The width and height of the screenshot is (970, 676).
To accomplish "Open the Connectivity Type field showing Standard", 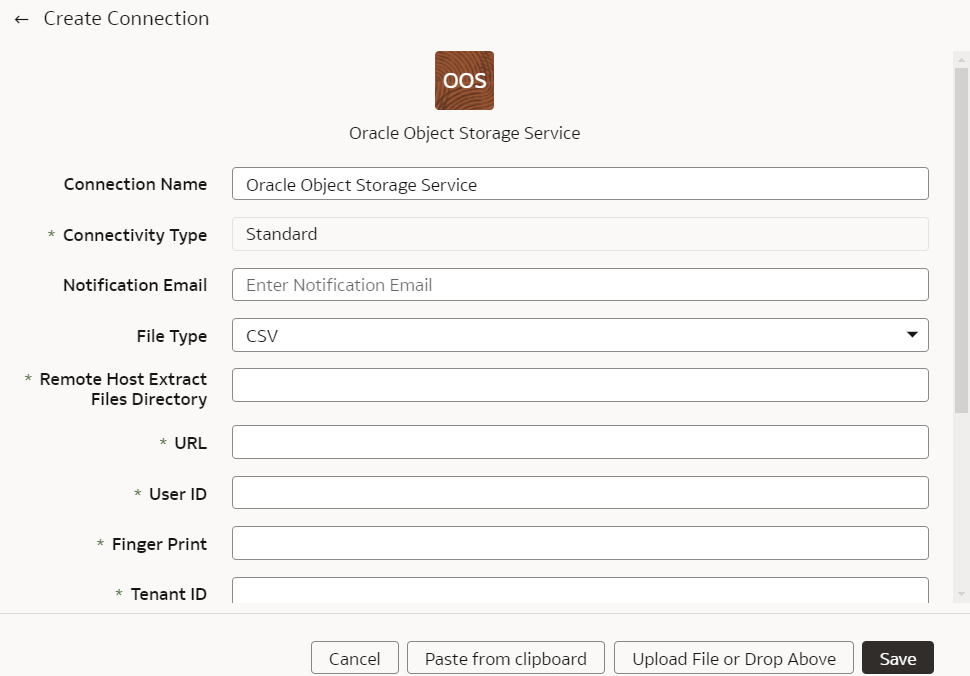I will 580,233.
